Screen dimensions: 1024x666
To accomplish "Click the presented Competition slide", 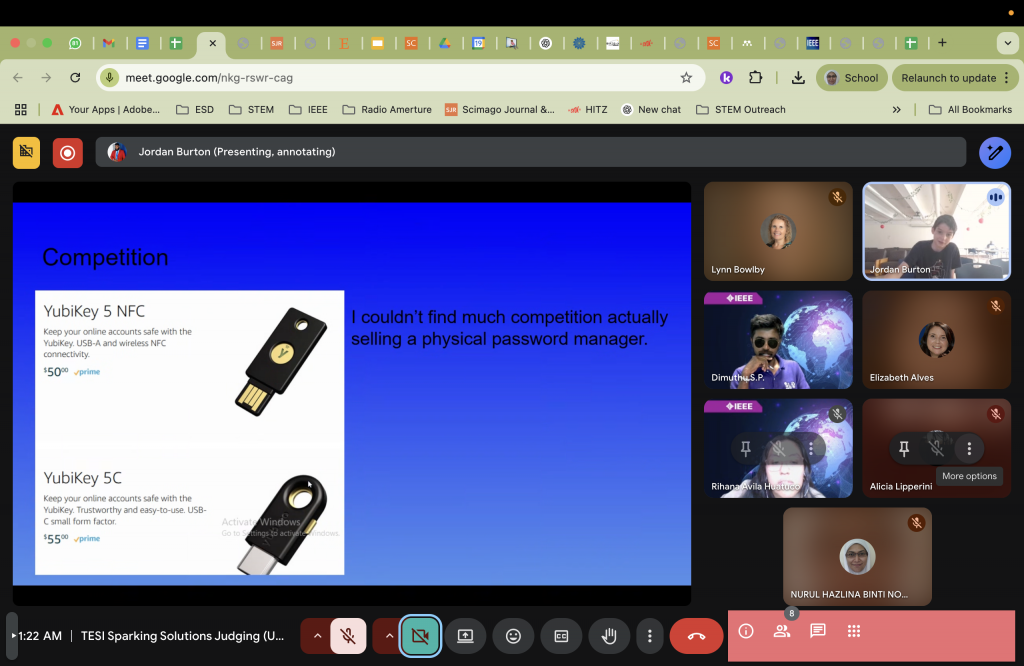I will [352, 394].
